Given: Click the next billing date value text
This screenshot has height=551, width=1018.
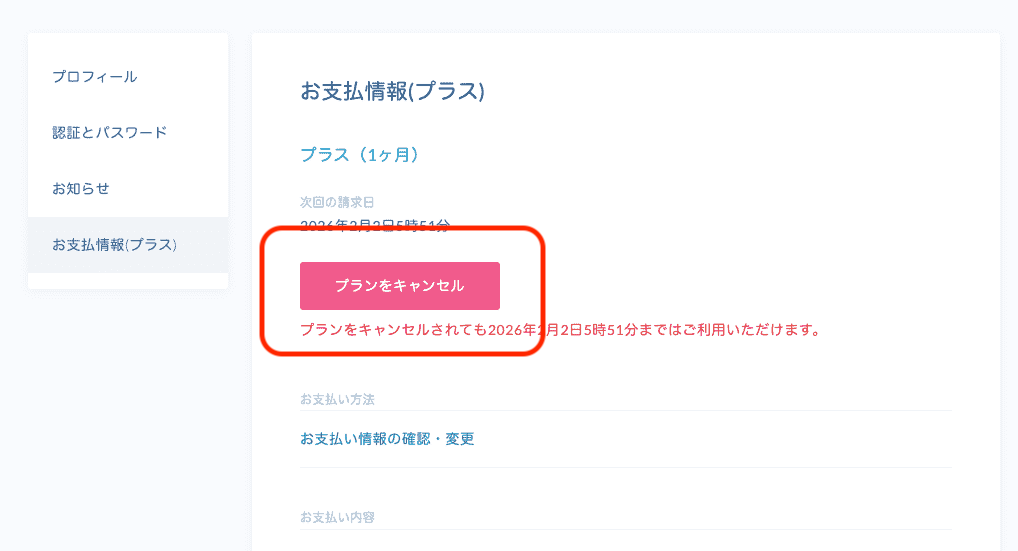Looking at the screenshot, I should [375, 225].
